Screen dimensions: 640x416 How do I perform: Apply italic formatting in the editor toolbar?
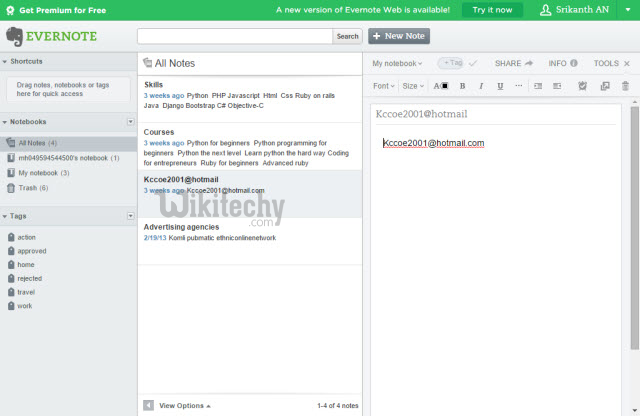(480, 86)
